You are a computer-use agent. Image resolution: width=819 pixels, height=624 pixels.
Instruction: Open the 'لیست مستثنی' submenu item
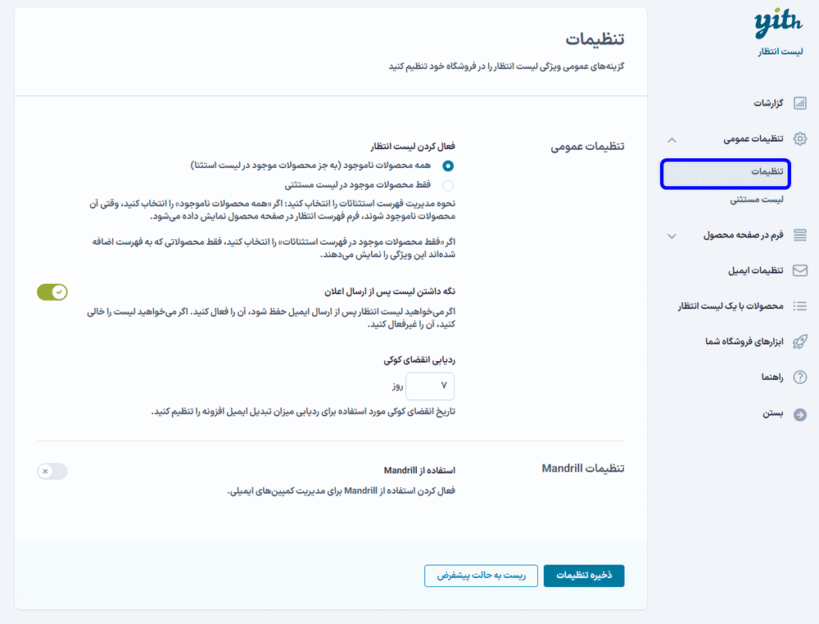click(x=756, y=199)
